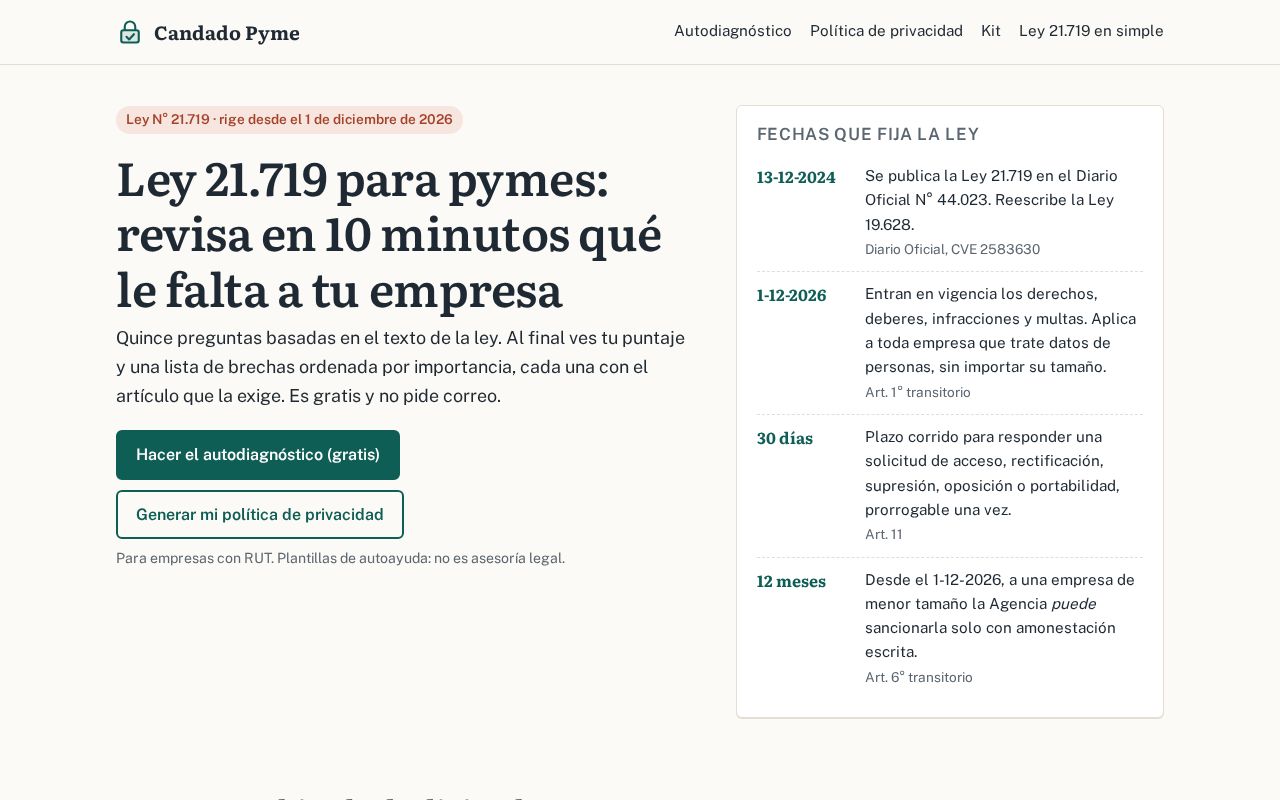Click the 30 días timeline label

click(x=785, y=439)
